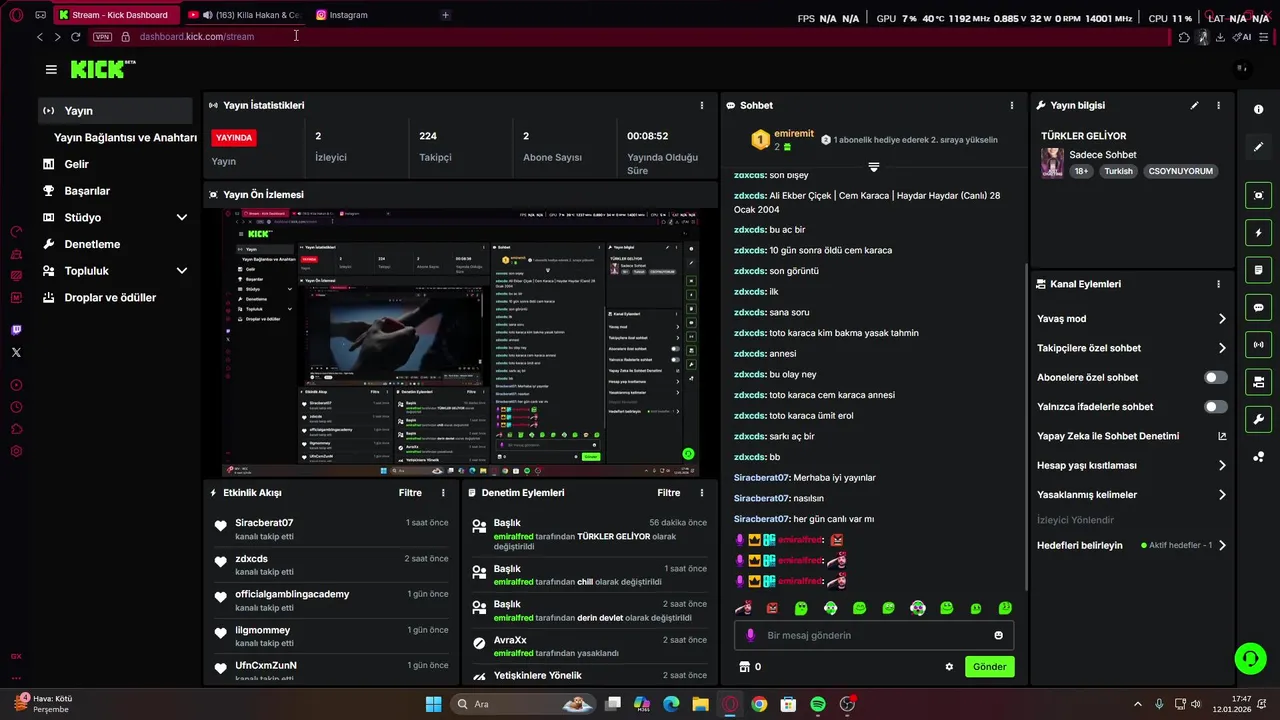Open chat settings gear icon
The image size is (1280, 720).
949,667
